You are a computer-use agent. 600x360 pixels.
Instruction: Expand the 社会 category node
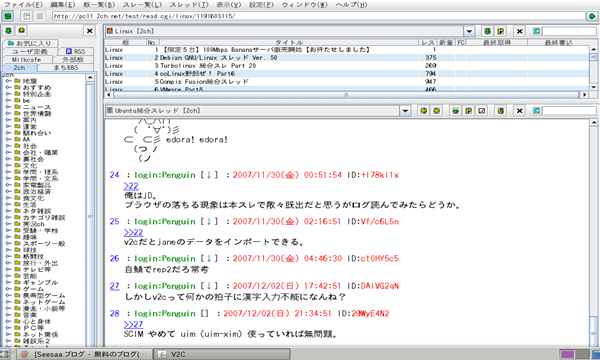(x=8, y=146)
